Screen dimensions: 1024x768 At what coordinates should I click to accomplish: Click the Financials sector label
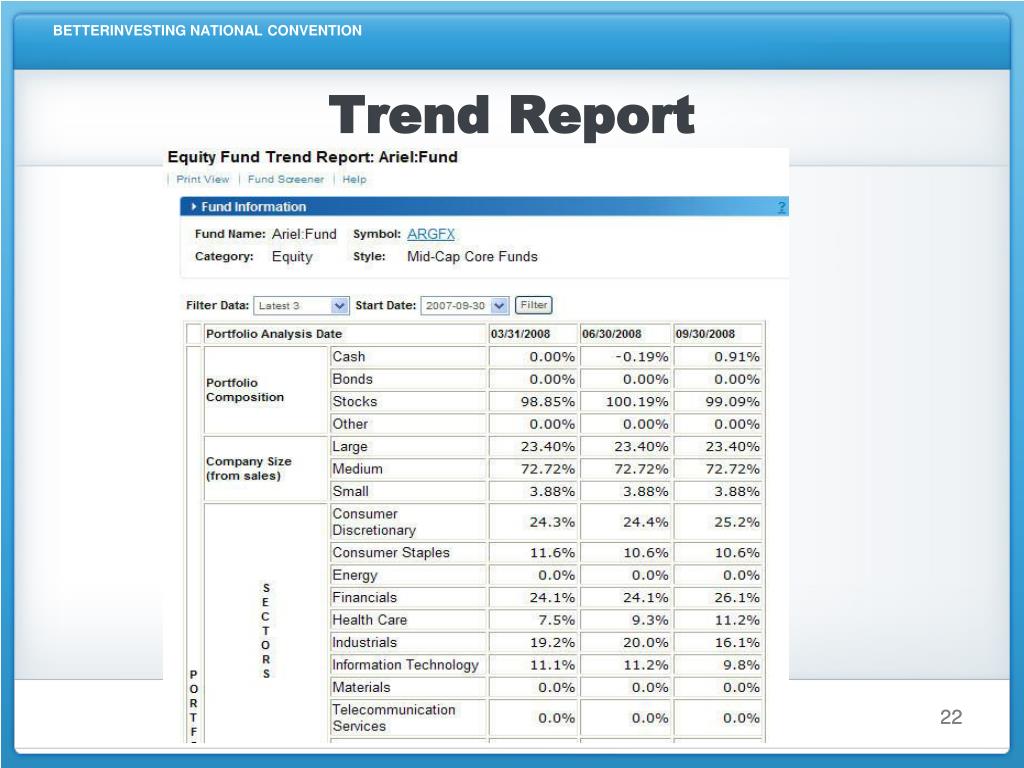[364, 598]
